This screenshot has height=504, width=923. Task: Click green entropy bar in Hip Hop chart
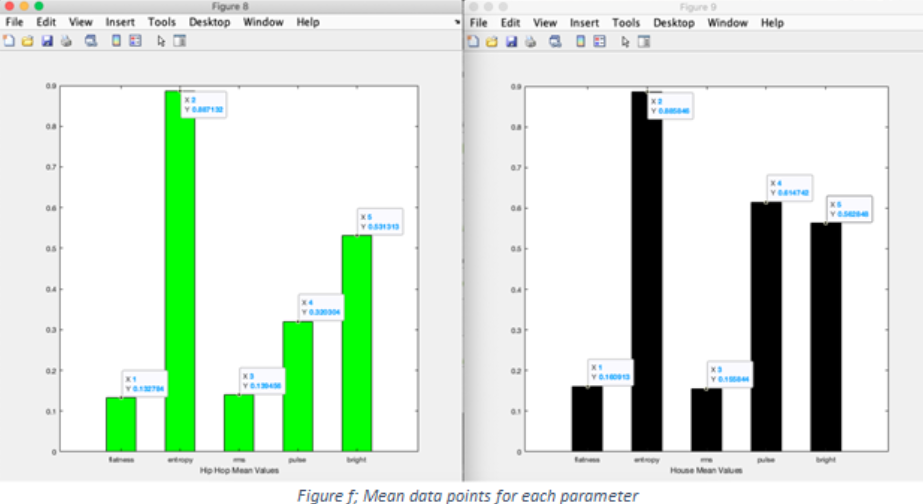[x=180, y=271]
